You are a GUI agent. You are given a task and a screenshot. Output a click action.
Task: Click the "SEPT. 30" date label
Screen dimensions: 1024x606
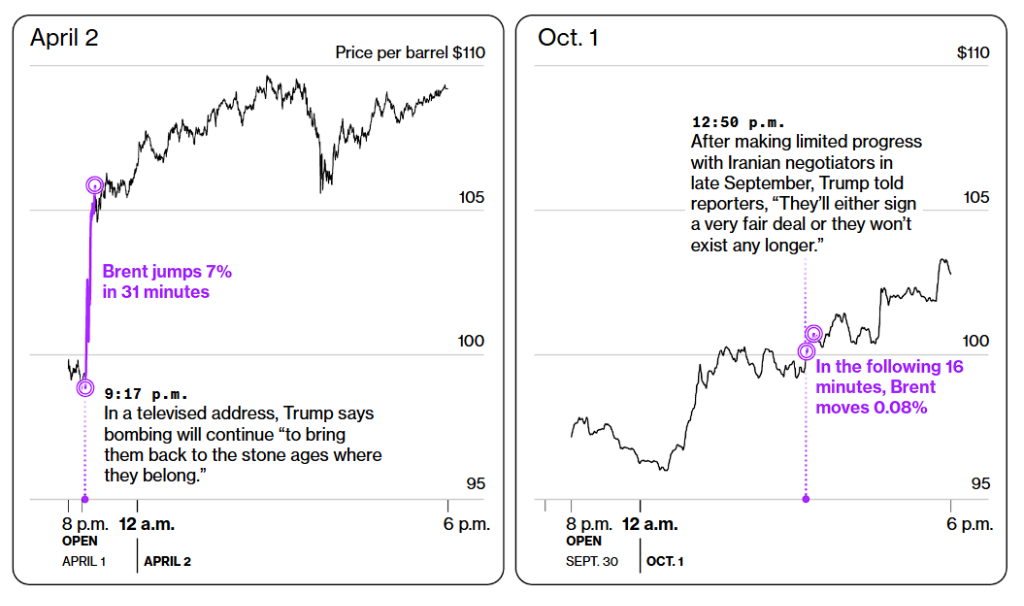click(592, 562)
